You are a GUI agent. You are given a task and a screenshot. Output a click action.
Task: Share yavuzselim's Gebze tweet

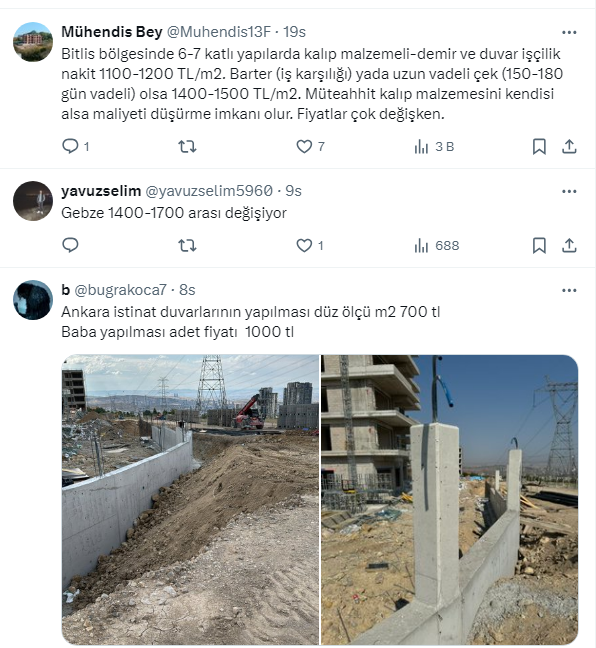point(569,245)
